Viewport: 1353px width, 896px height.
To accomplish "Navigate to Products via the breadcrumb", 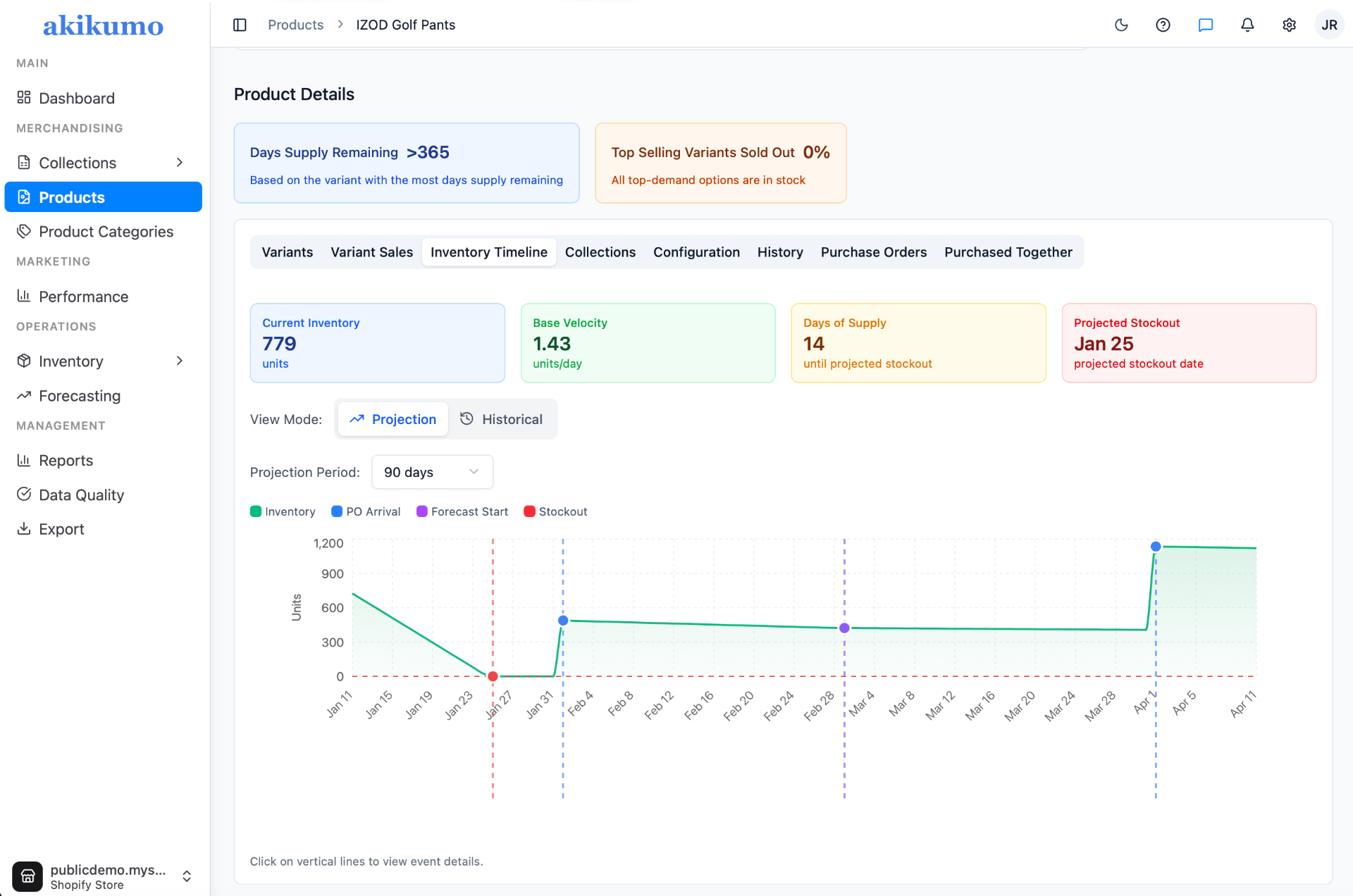I will (295, 25).
